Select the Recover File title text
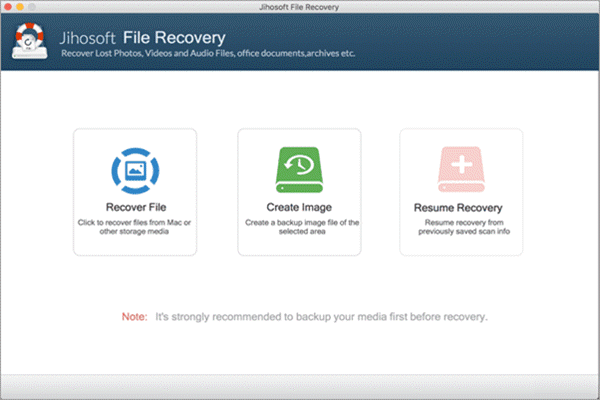The height and width of the screenshot is (400, 600). [x=136, y=207]
